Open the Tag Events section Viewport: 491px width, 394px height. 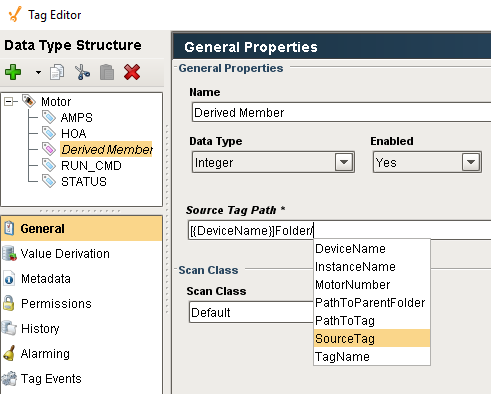coord(82,379)
